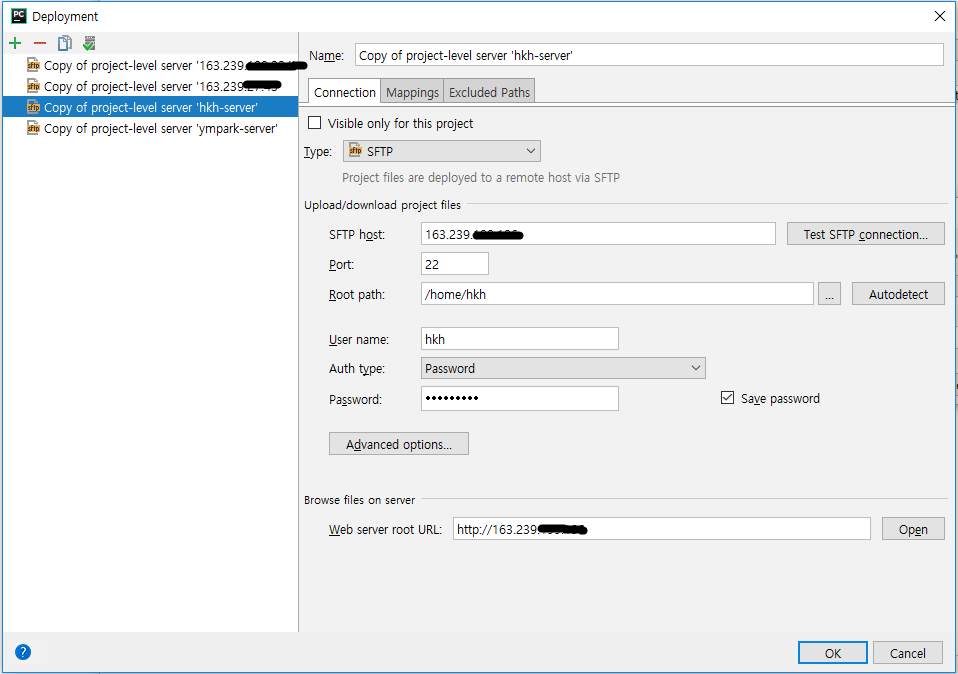Remove the selected server with minus icon
Viewport: 958px width, 674px height.
point(40,43)
